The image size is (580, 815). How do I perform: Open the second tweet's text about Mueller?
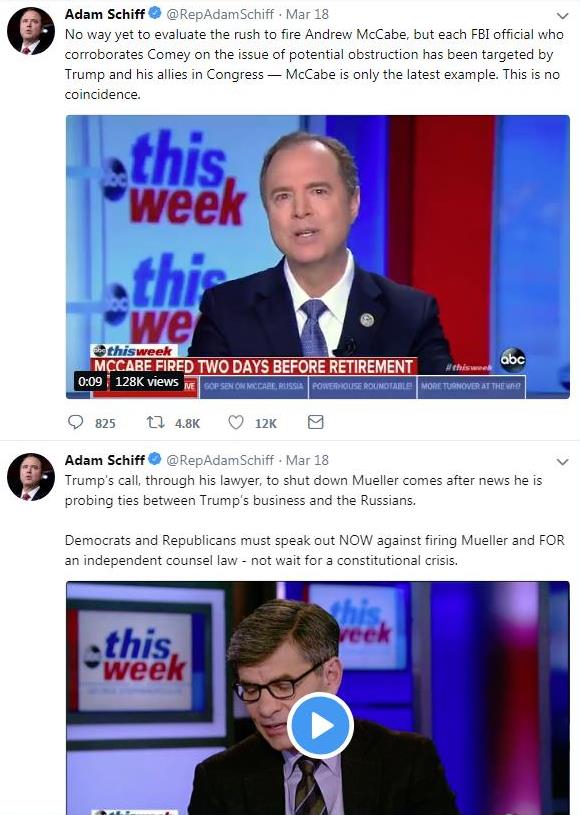pos(314,520)
